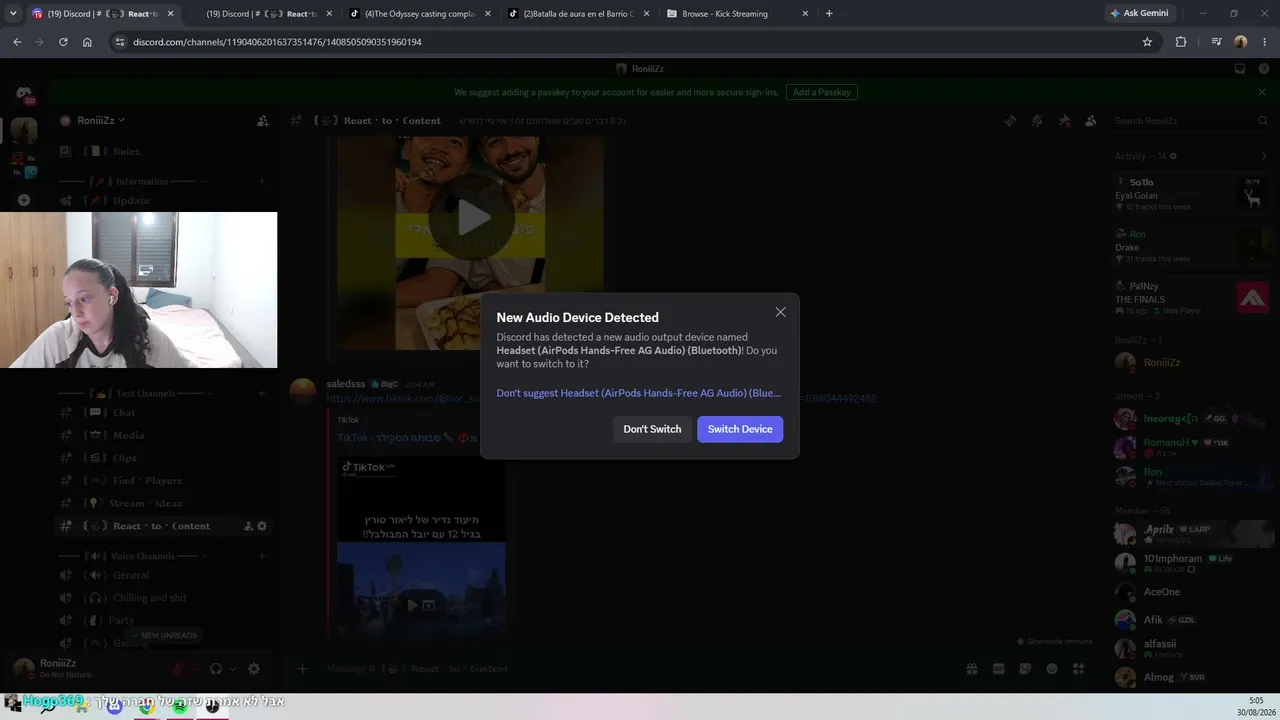
Task: Click the New Unreads pill
Action: tap(164, 635)
